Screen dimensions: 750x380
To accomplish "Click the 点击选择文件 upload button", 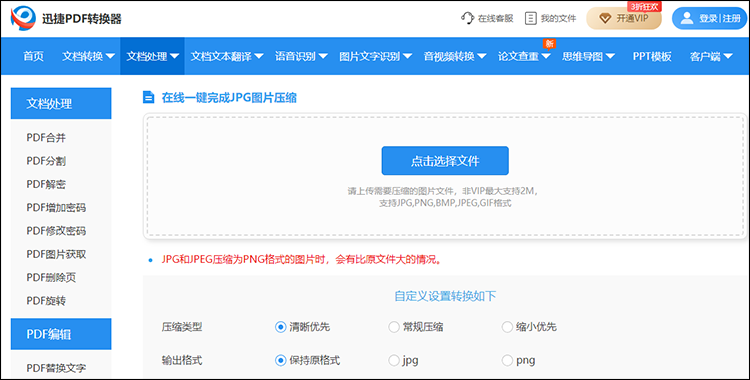I will [445, 161].
